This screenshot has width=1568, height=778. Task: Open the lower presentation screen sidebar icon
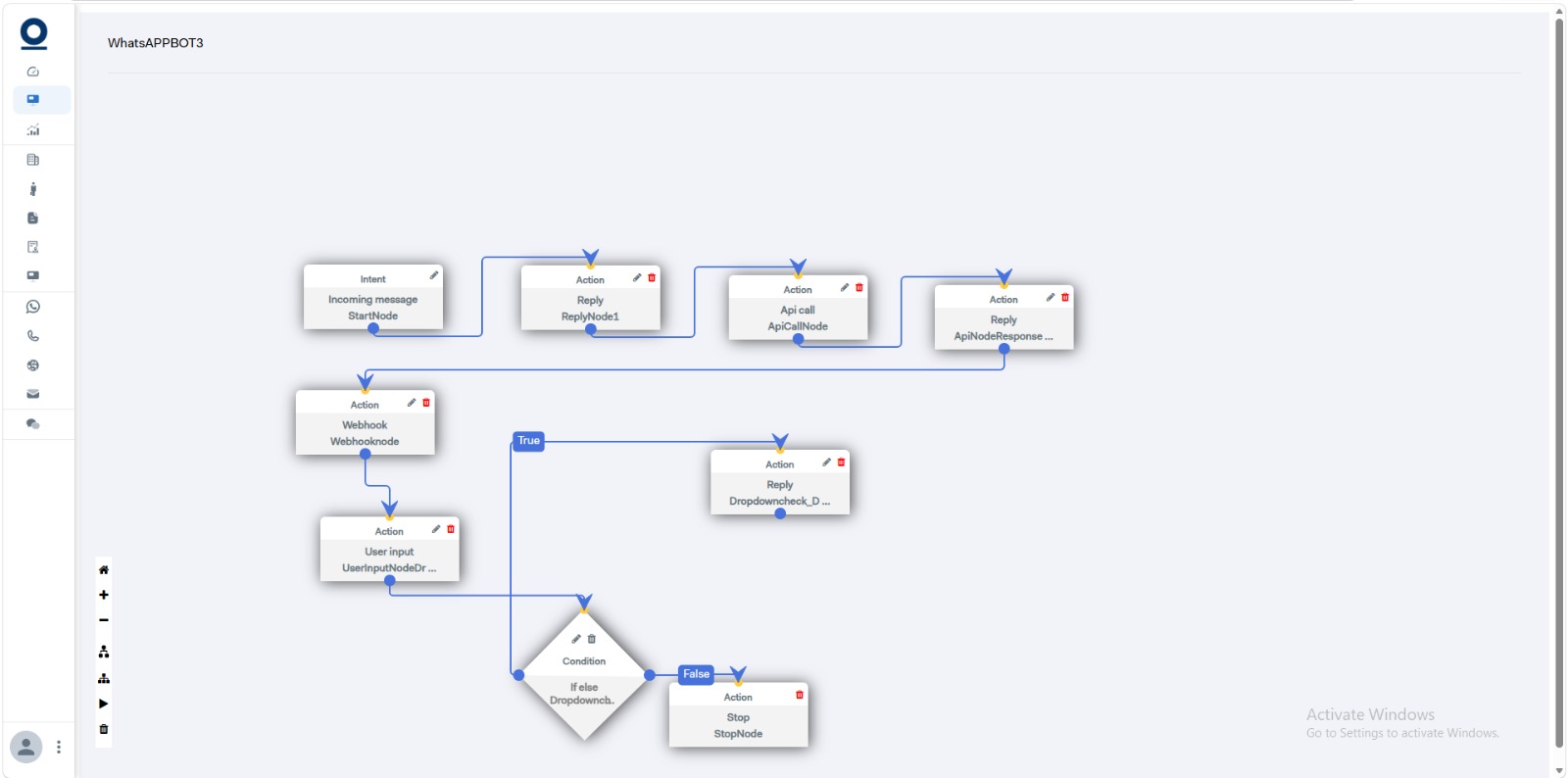tap(32, 275)
